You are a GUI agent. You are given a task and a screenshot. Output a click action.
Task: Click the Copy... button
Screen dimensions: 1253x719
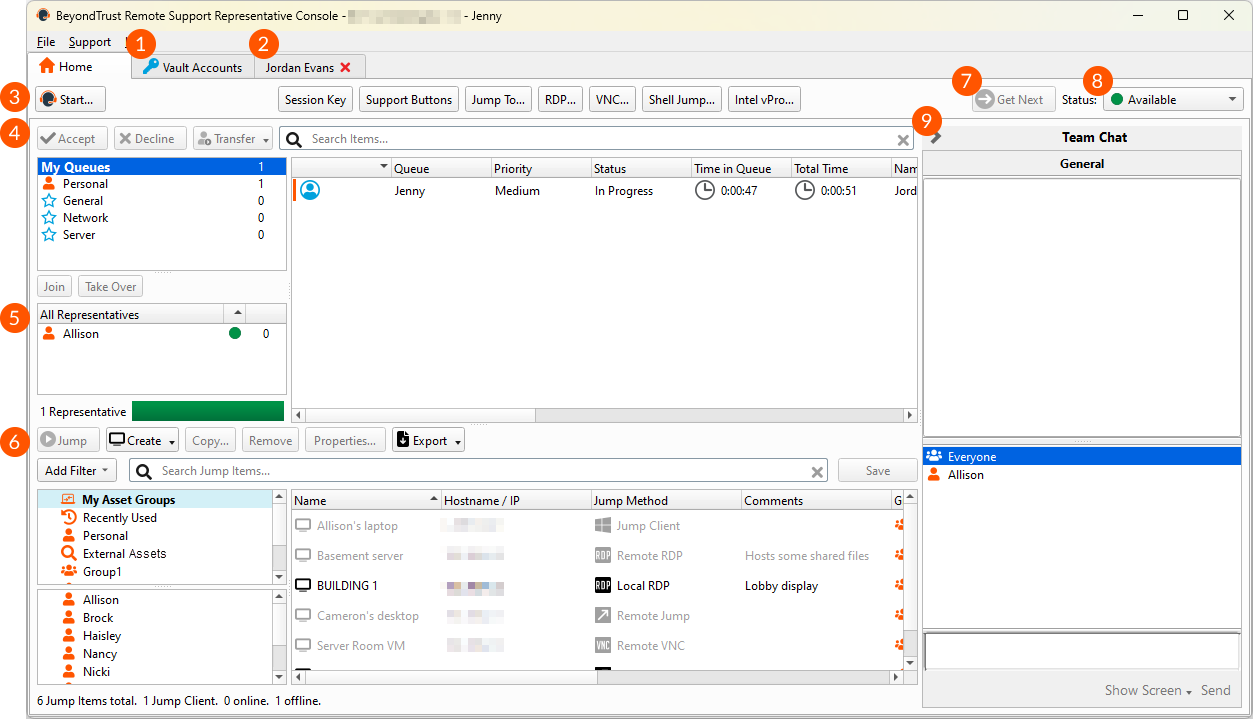tap(210, 440)
